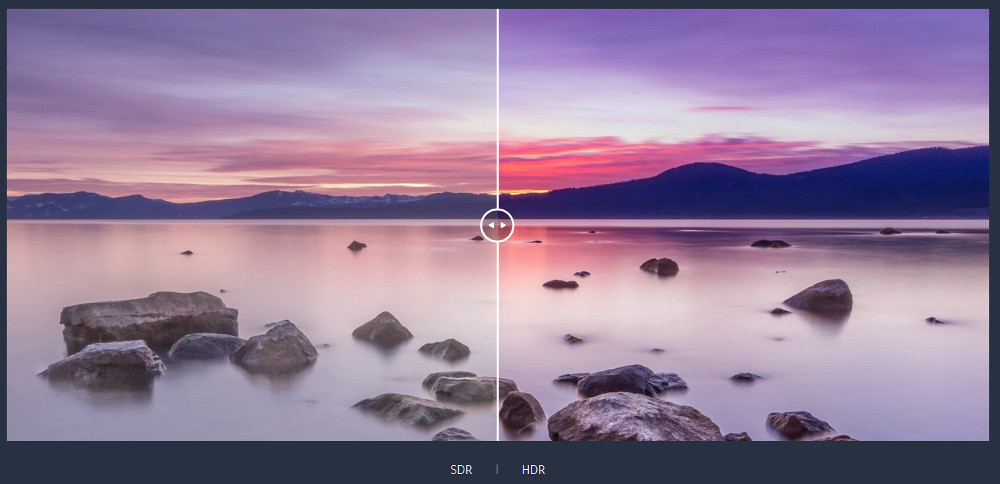Click the snowy distant mountains on the SDR side
1000x484 pixels.
300,199
